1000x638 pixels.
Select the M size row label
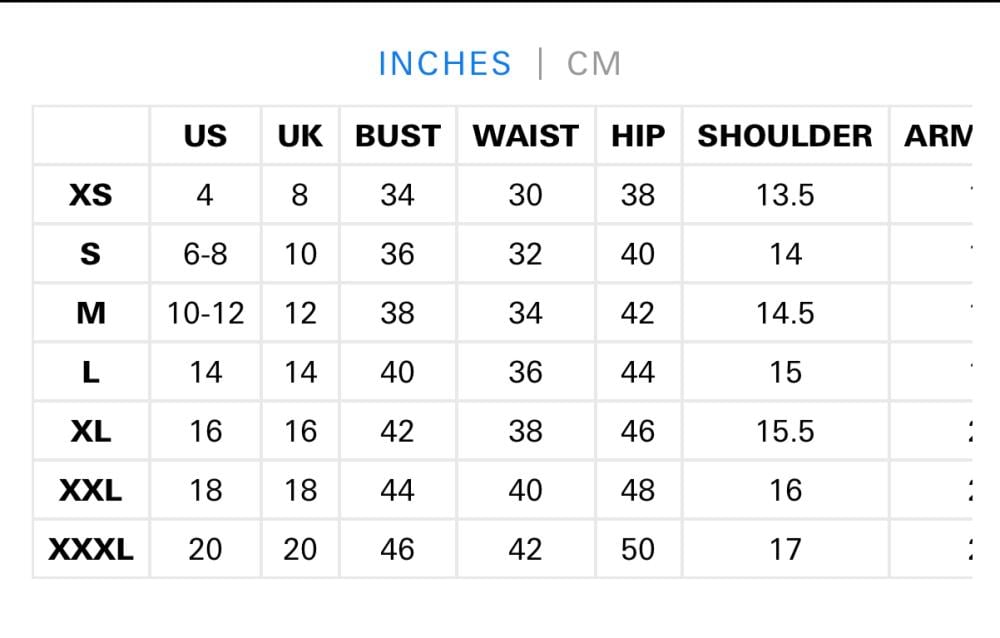tap(91, 313)
